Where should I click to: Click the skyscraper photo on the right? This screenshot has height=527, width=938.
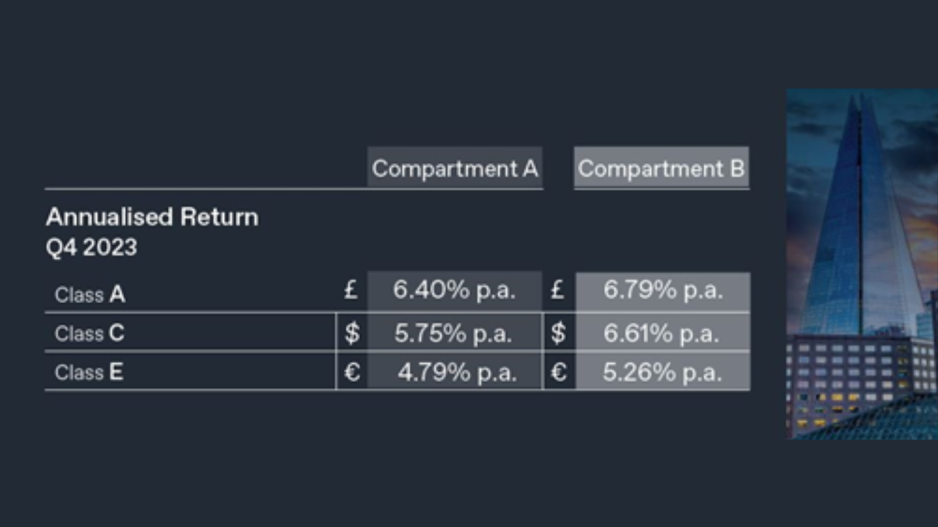click(x=862, y=264)
